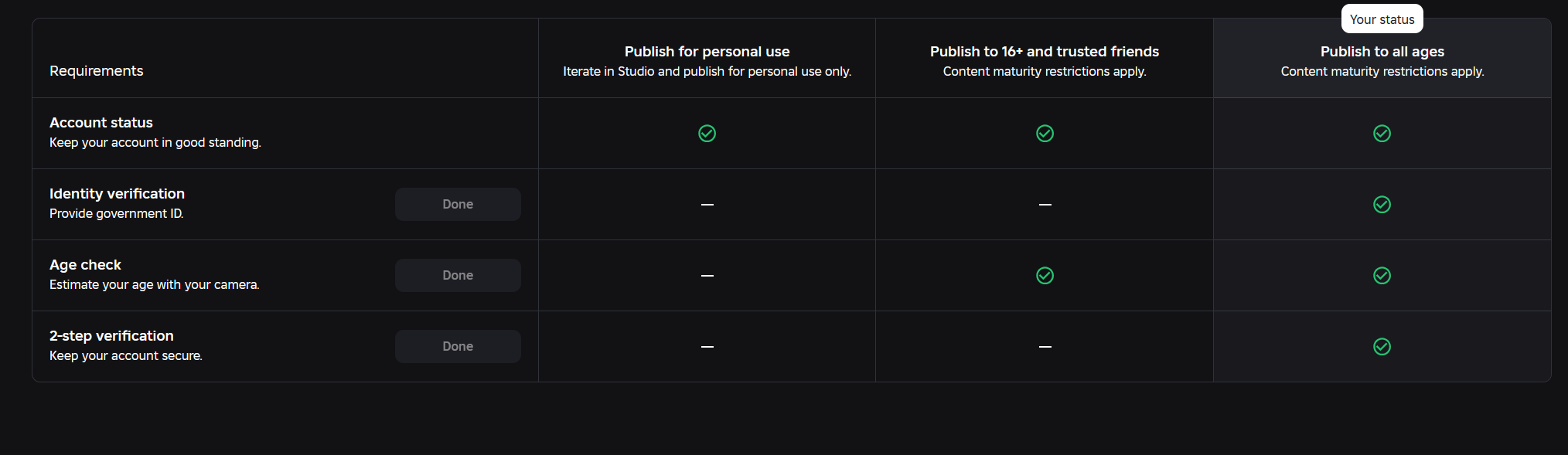Click Account status checkmark under all ages
1568x455 pixels.
coord(1382,134)
